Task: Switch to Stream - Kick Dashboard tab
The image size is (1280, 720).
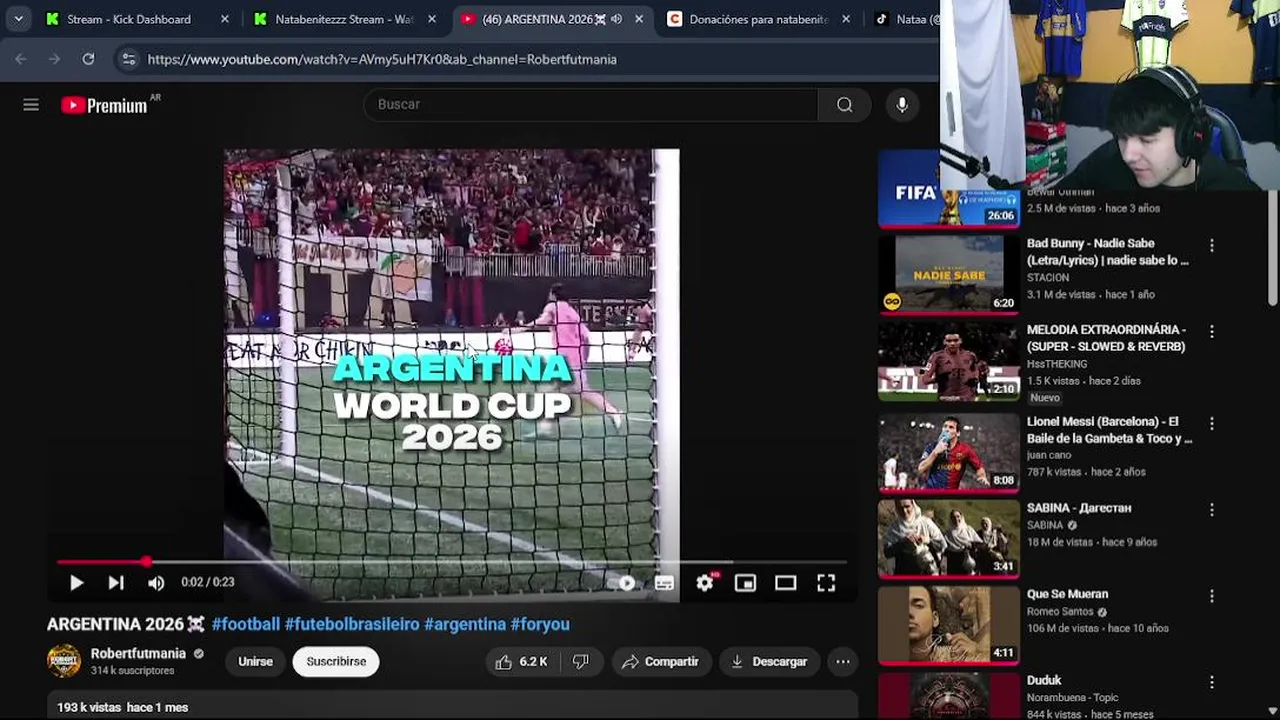Action: click(129, 19)
